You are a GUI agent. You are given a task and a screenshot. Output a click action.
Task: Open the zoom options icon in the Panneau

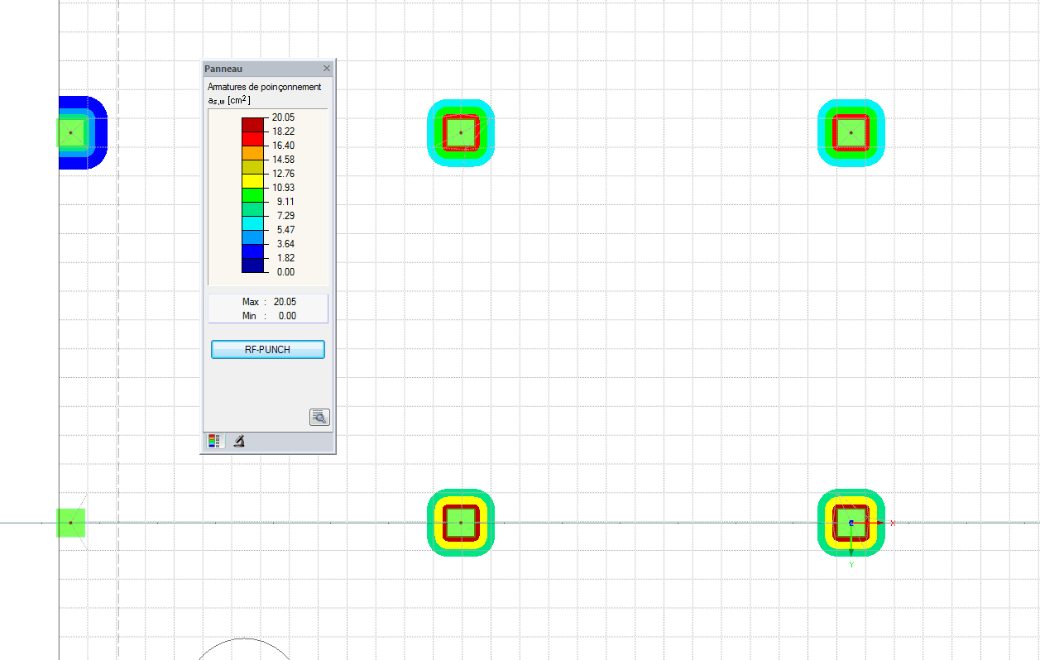click(319, 417)
